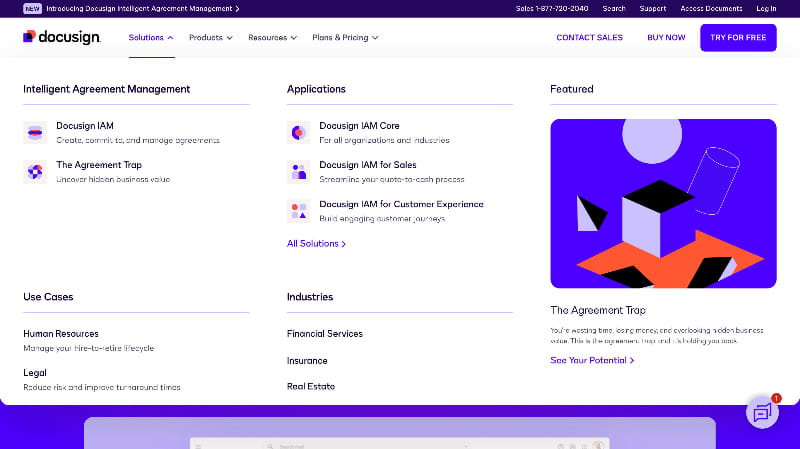Viewport: 800px width, 449px height.
Task: Click 'Uncover hidden business value' text
Action: click(113, 180)
